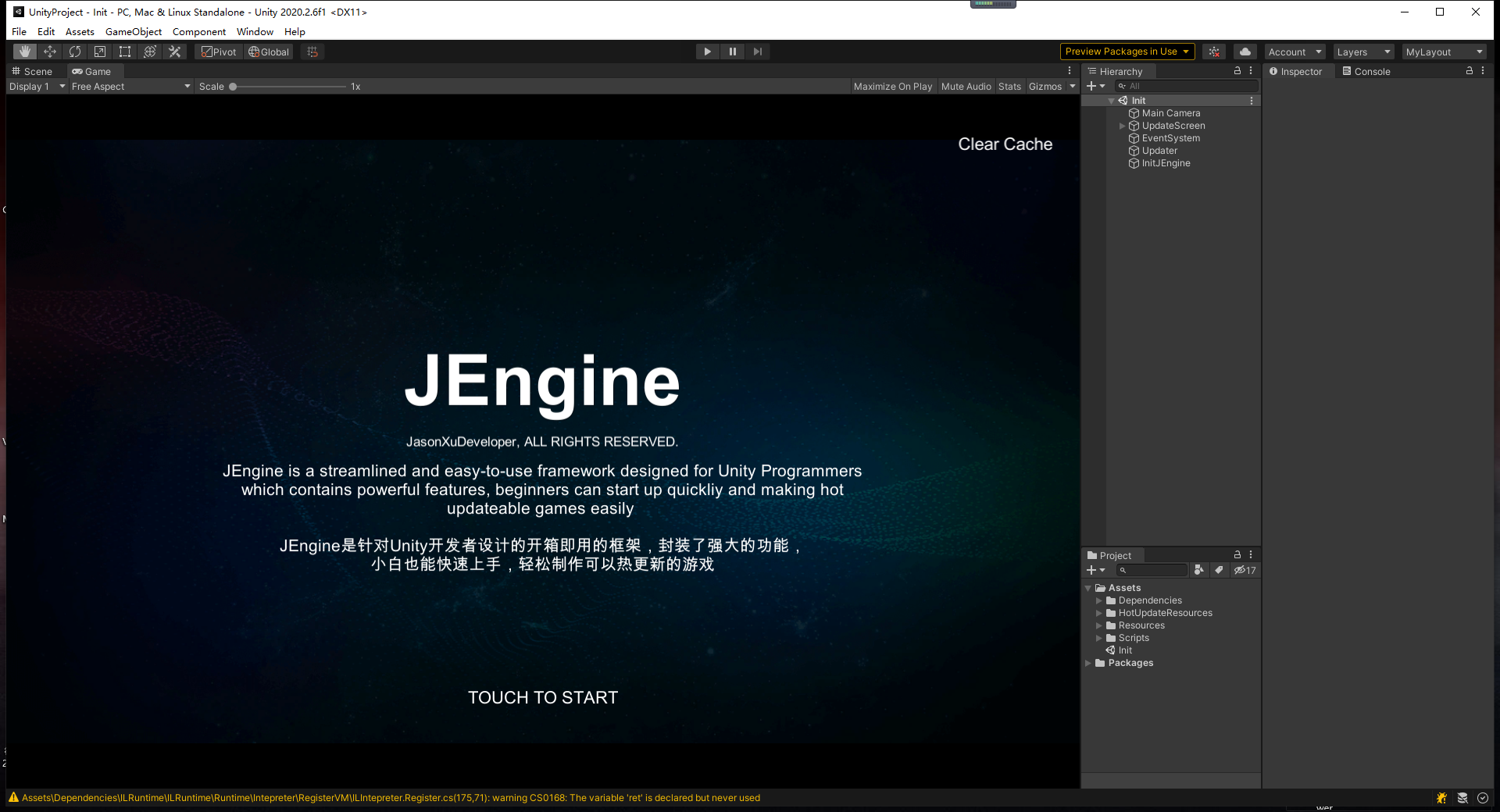Screen dimensions: 1500x812
Task: Expand the UpdateScreen object in Hierarchy
Action: [x=1123, y=125]
